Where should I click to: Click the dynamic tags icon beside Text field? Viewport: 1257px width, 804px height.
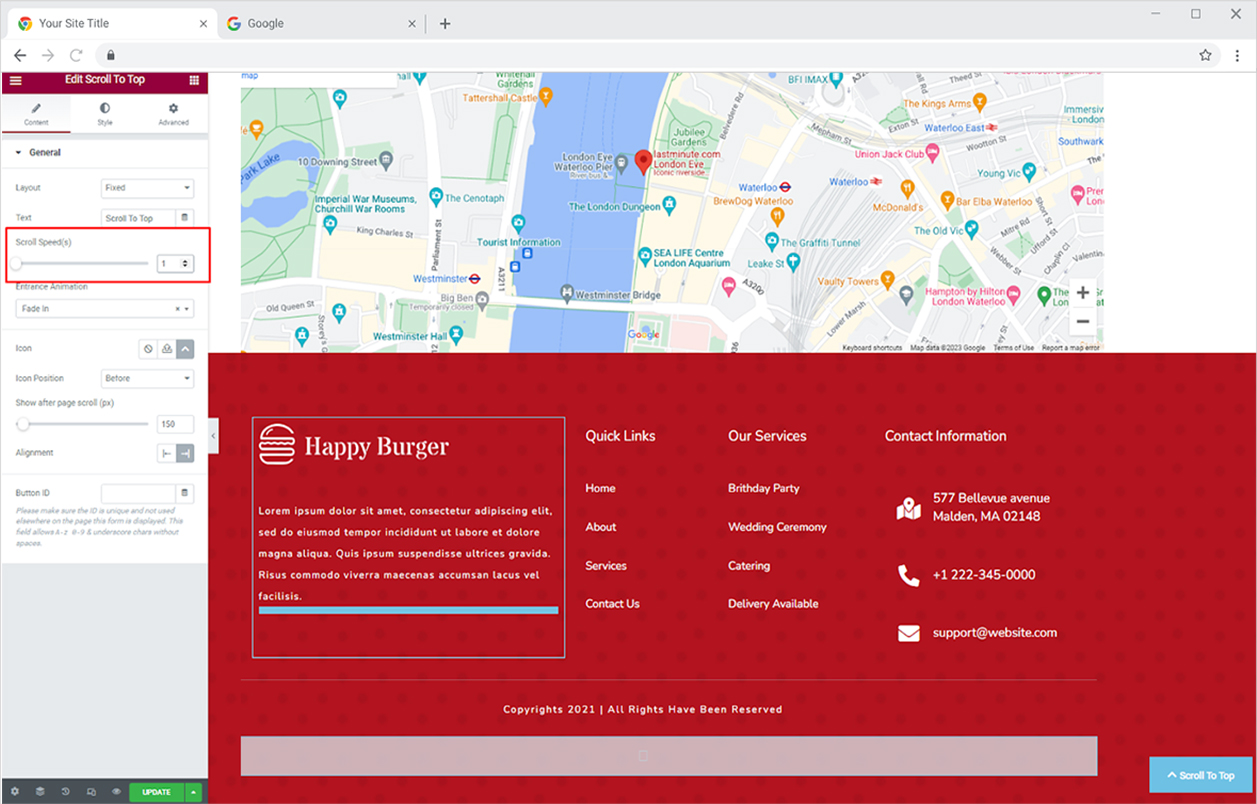(184, 218)
